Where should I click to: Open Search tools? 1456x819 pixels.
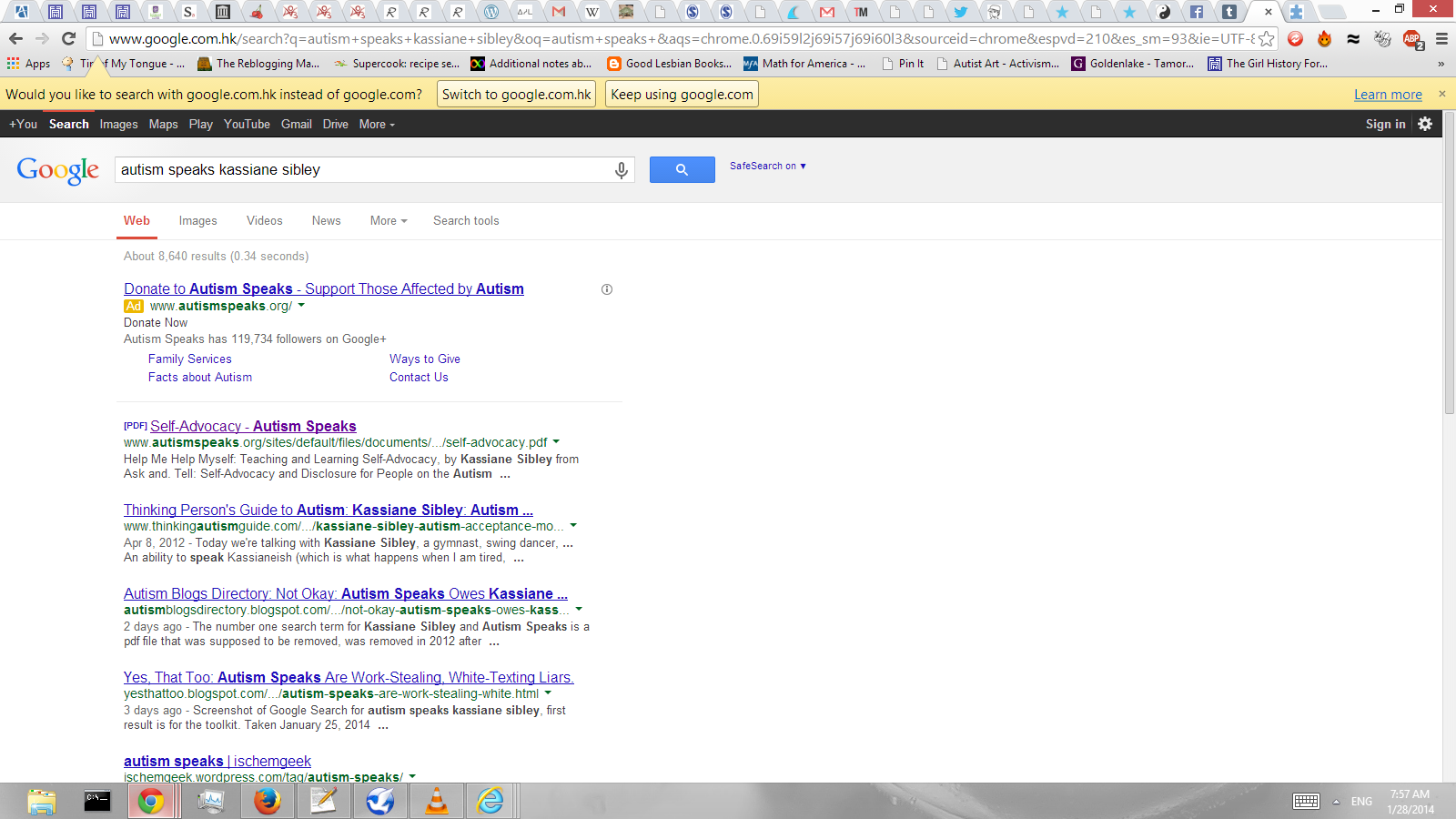tap(466, 220)
